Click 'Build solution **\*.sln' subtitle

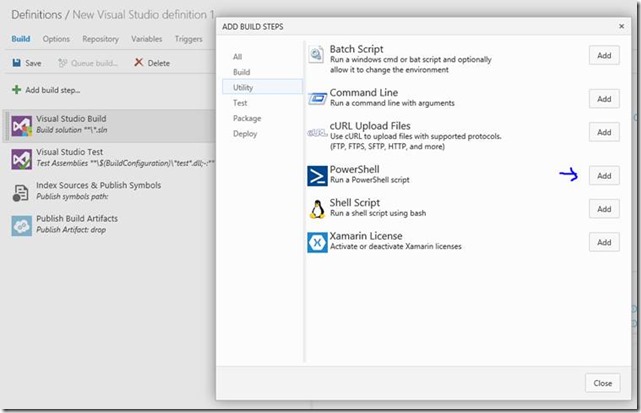click(72, 130)
